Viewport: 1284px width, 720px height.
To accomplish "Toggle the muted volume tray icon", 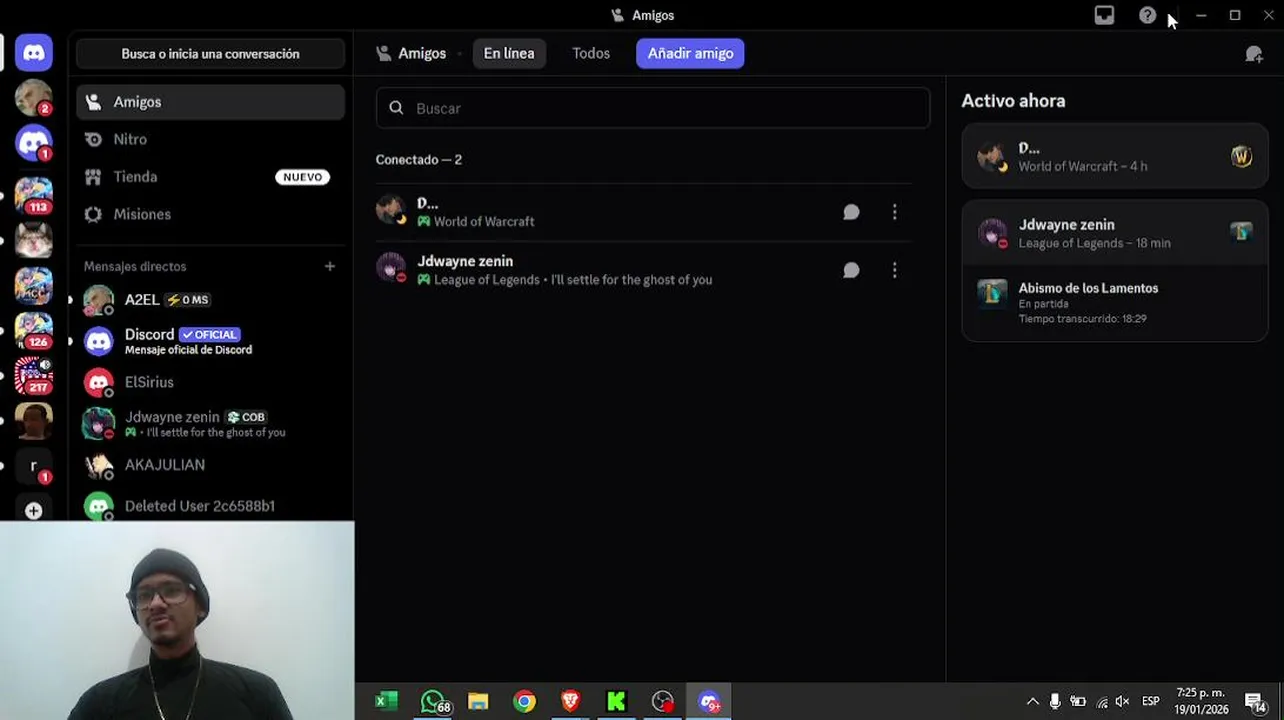I will tap(1123, 702).
